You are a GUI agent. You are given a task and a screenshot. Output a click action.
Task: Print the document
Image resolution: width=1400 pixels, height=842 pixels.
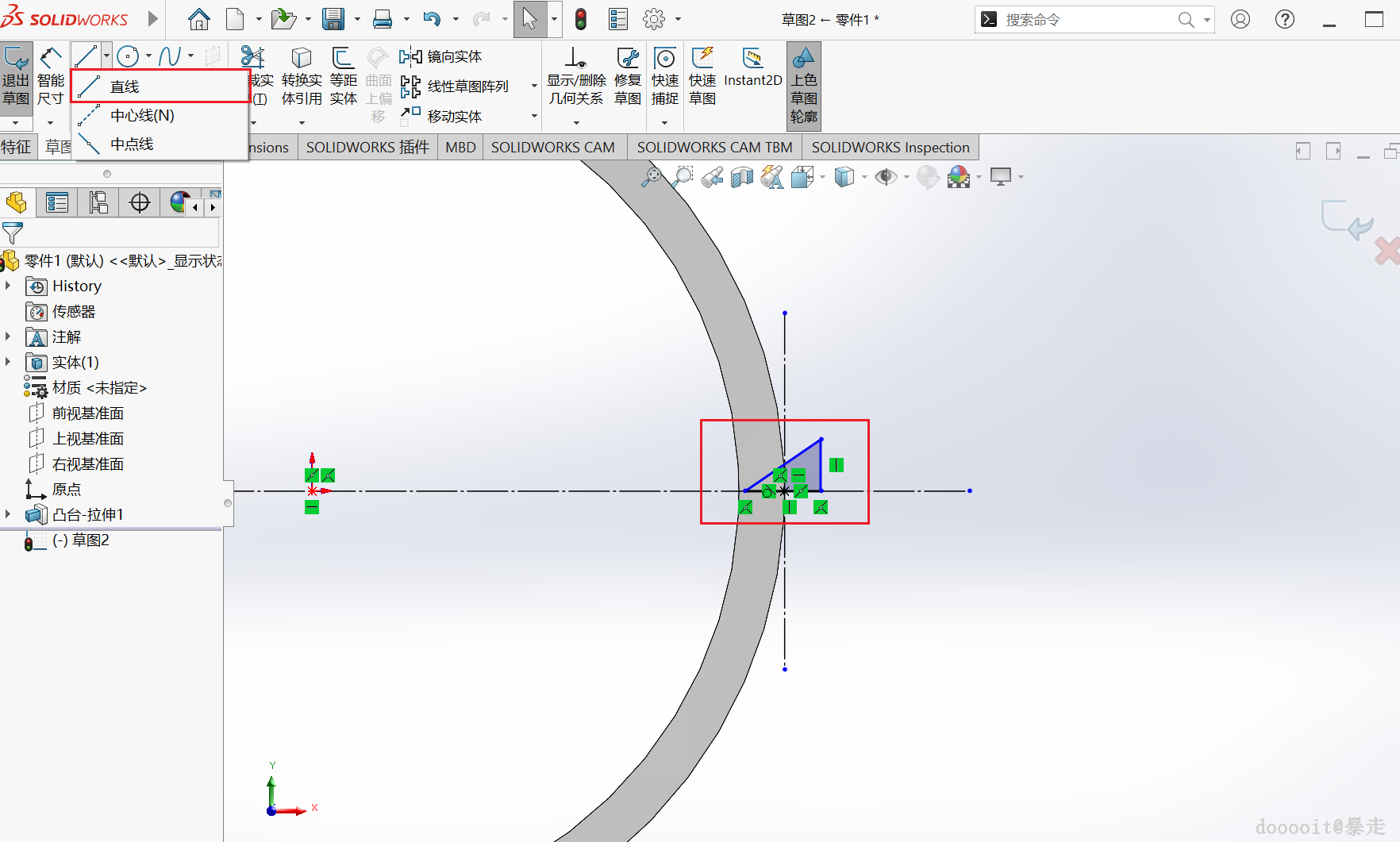tap(383, 19)
